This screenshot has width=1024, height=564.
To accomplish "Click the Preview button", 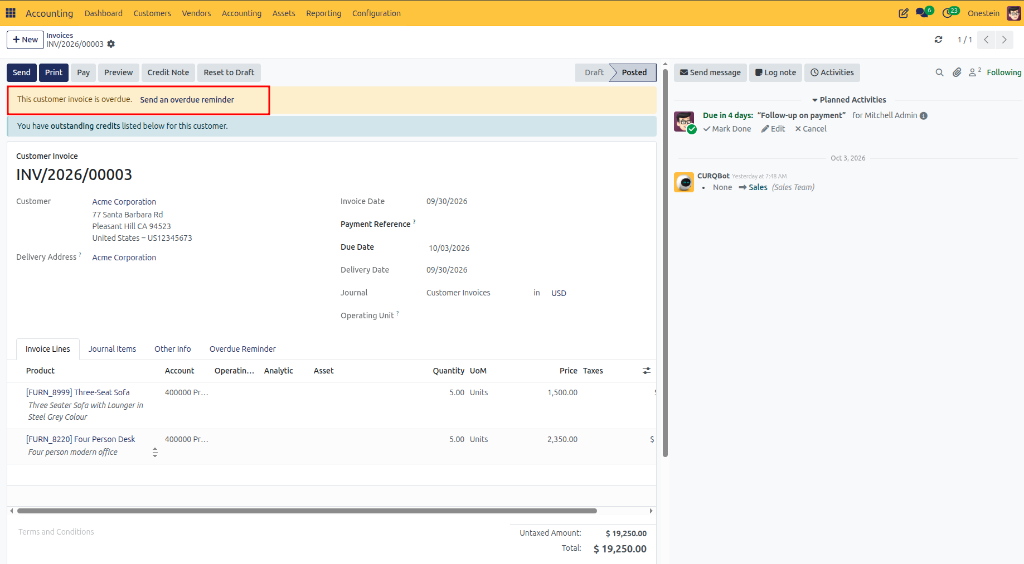I will (118, 72).
